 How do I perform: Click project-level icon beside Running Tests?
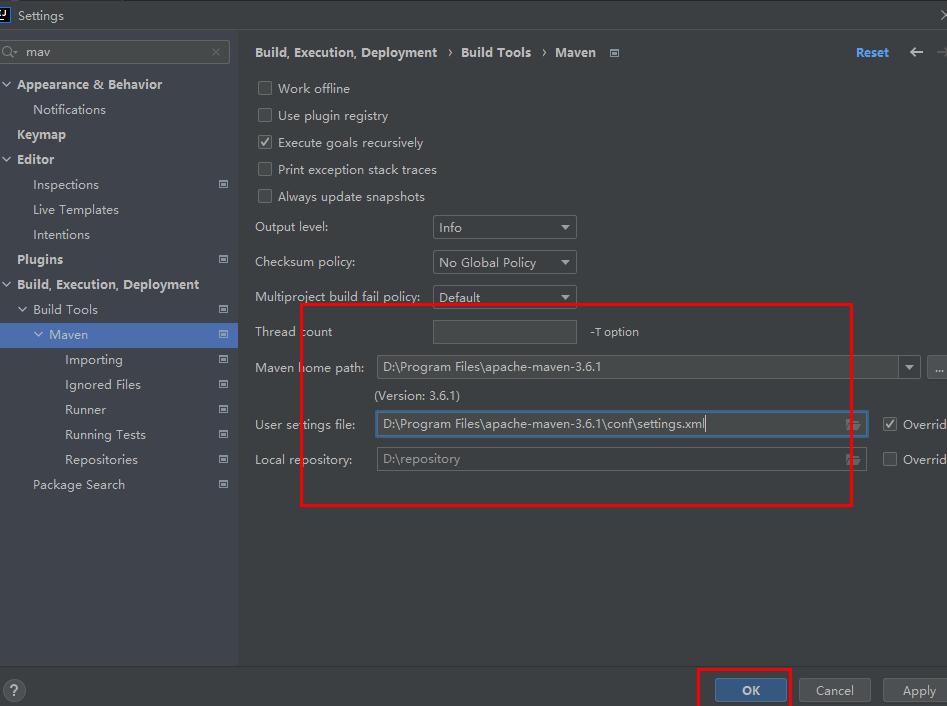(223, 434)
